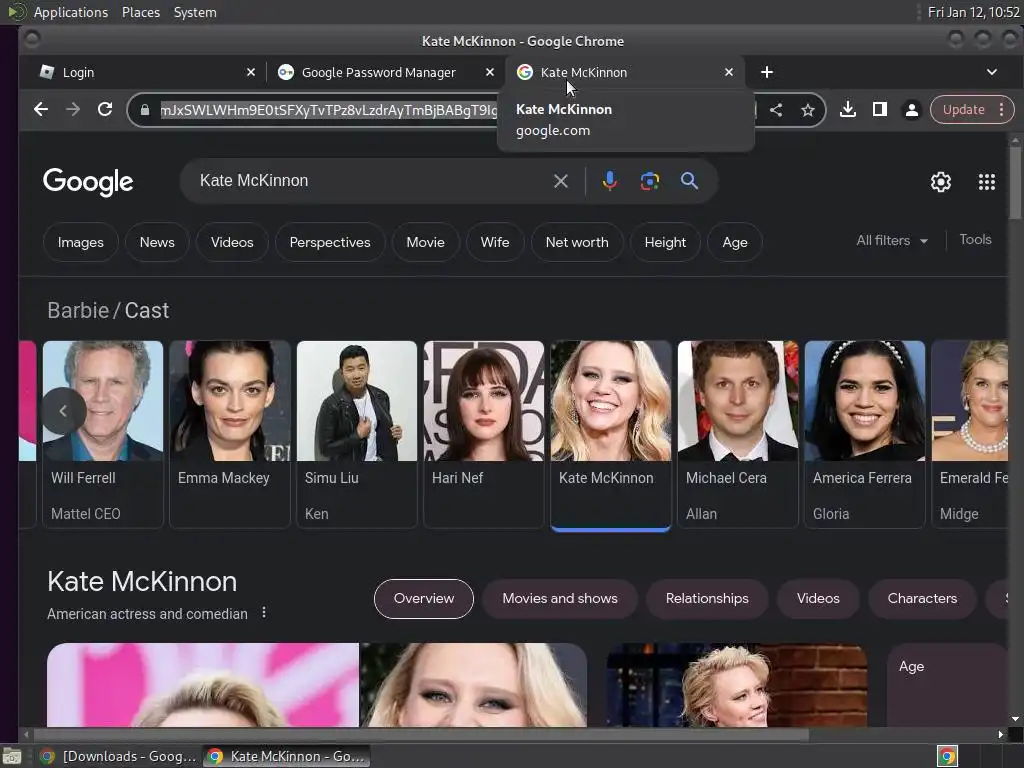The image size is (1024, 768).
Task: Close the Google Password Manager tab
Action: pyautogui.click(x=490, y=72)
